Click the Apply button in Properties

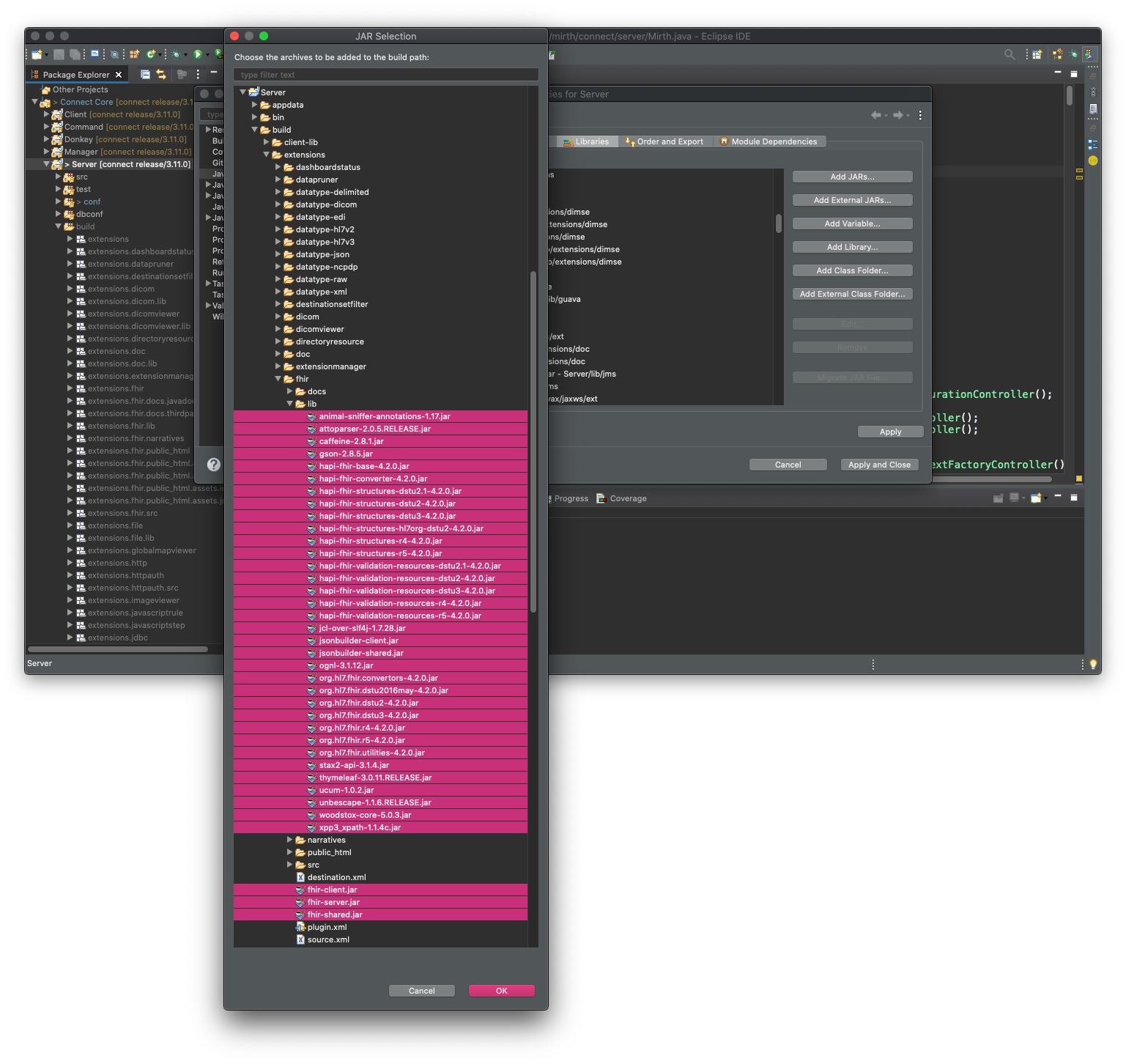click(891, 432)
